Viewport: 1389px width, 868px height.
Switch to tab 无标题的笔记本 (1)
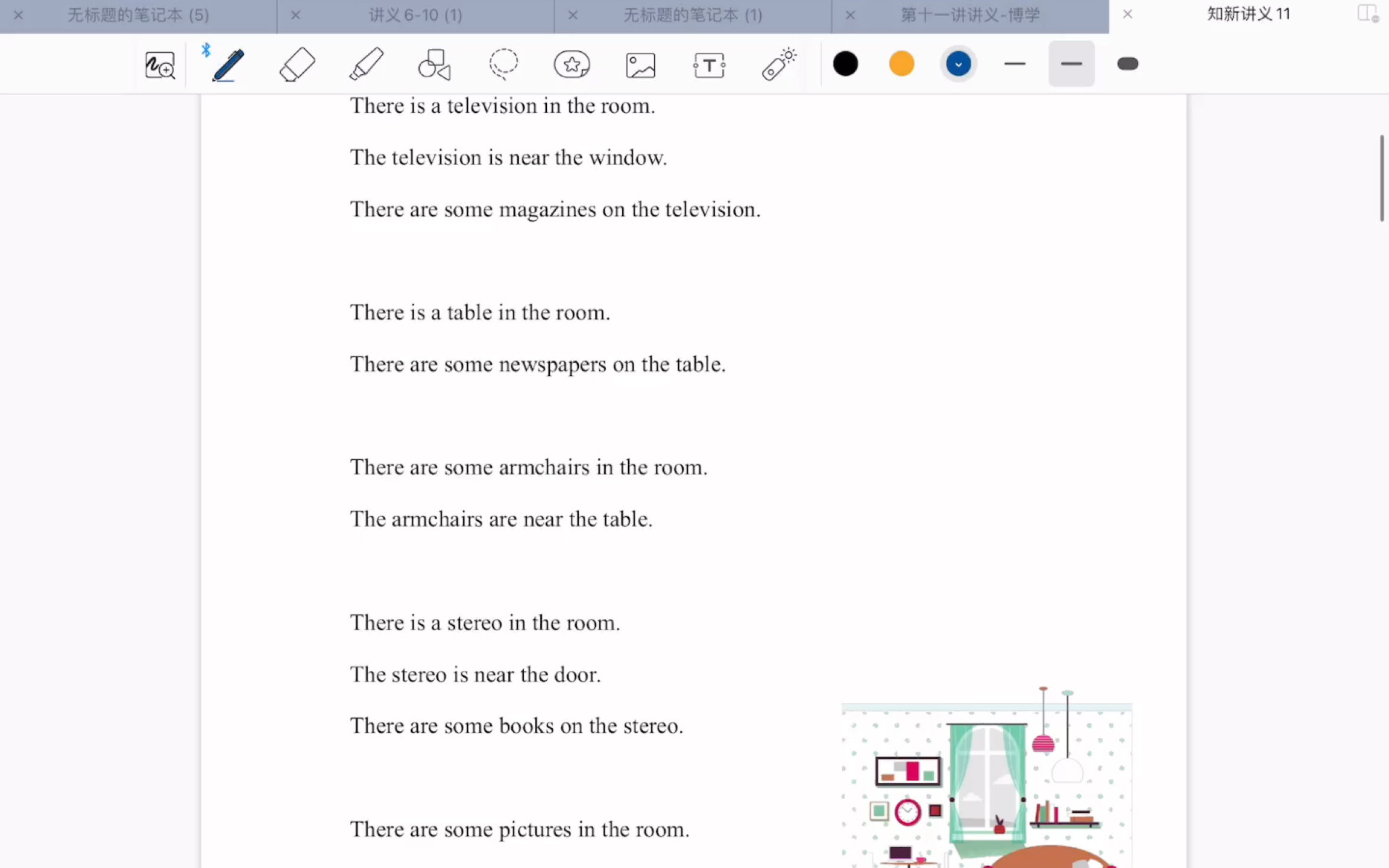(x=693, y=15)
